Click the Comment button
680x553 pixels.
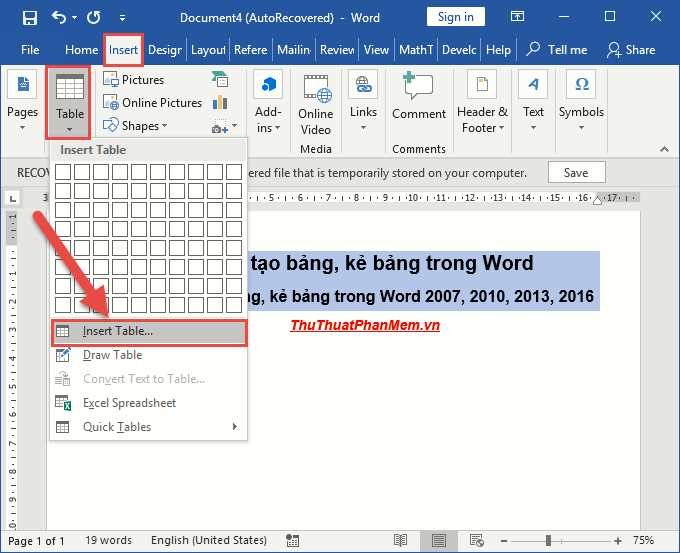tap(419, 95)
